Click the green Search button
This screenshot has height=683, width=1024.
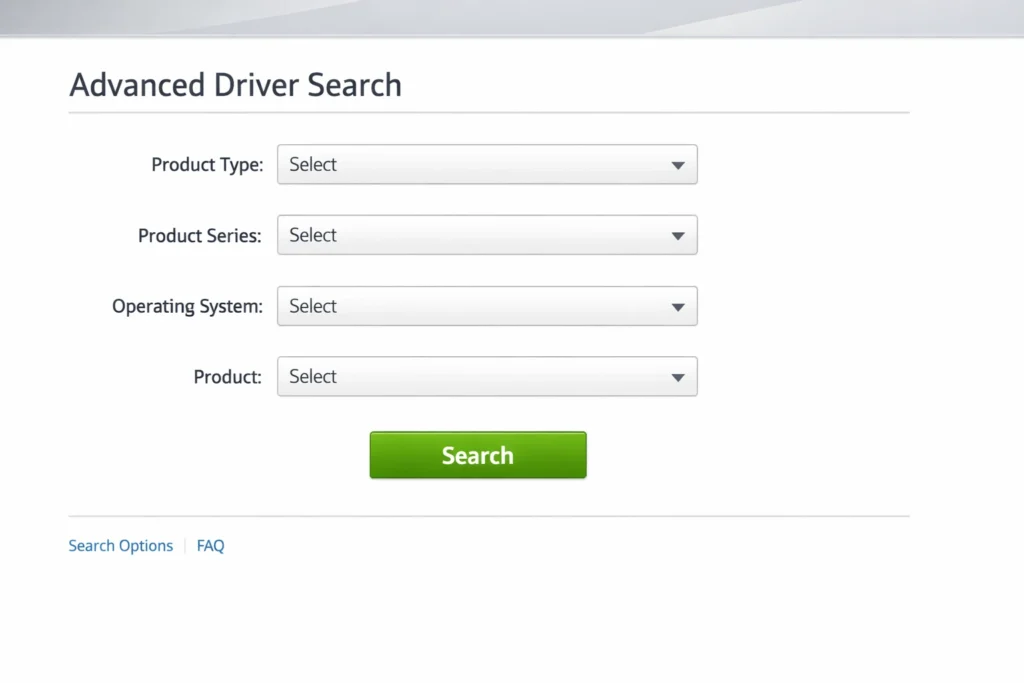(477, 455)
